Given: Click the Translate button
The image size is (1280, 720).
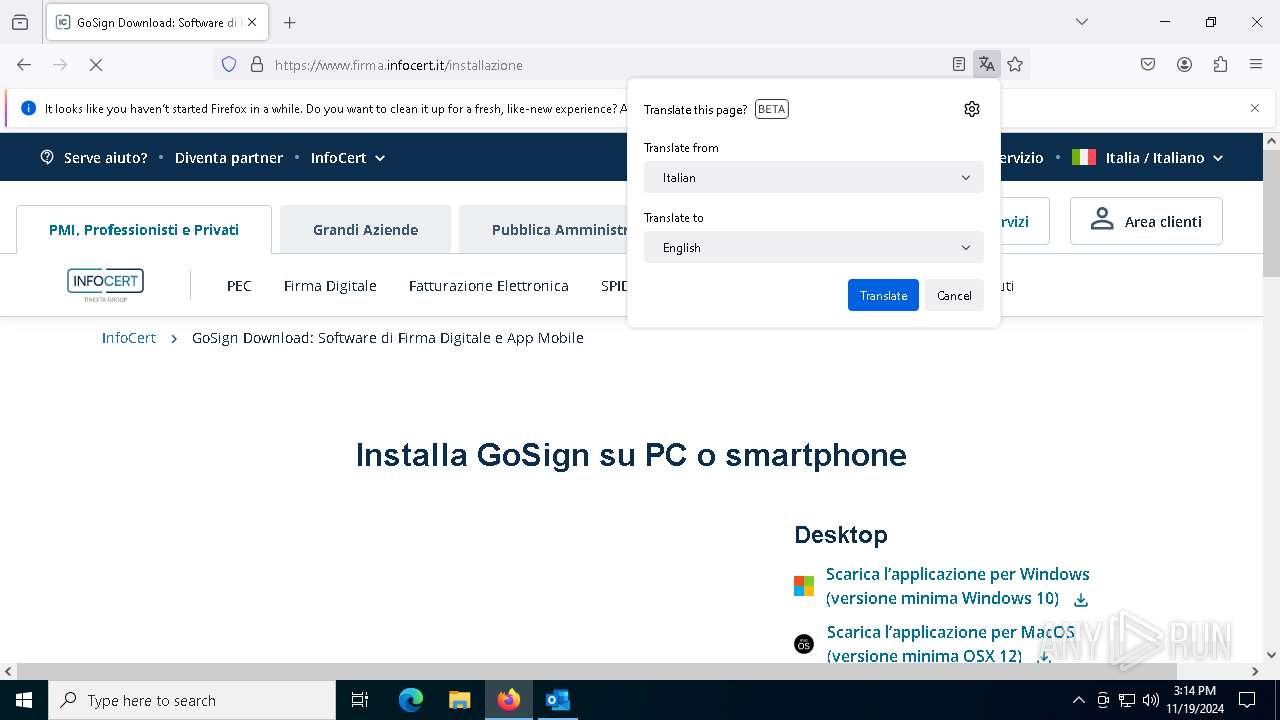Looking at the screenshot, I should (x=883, y=295).
